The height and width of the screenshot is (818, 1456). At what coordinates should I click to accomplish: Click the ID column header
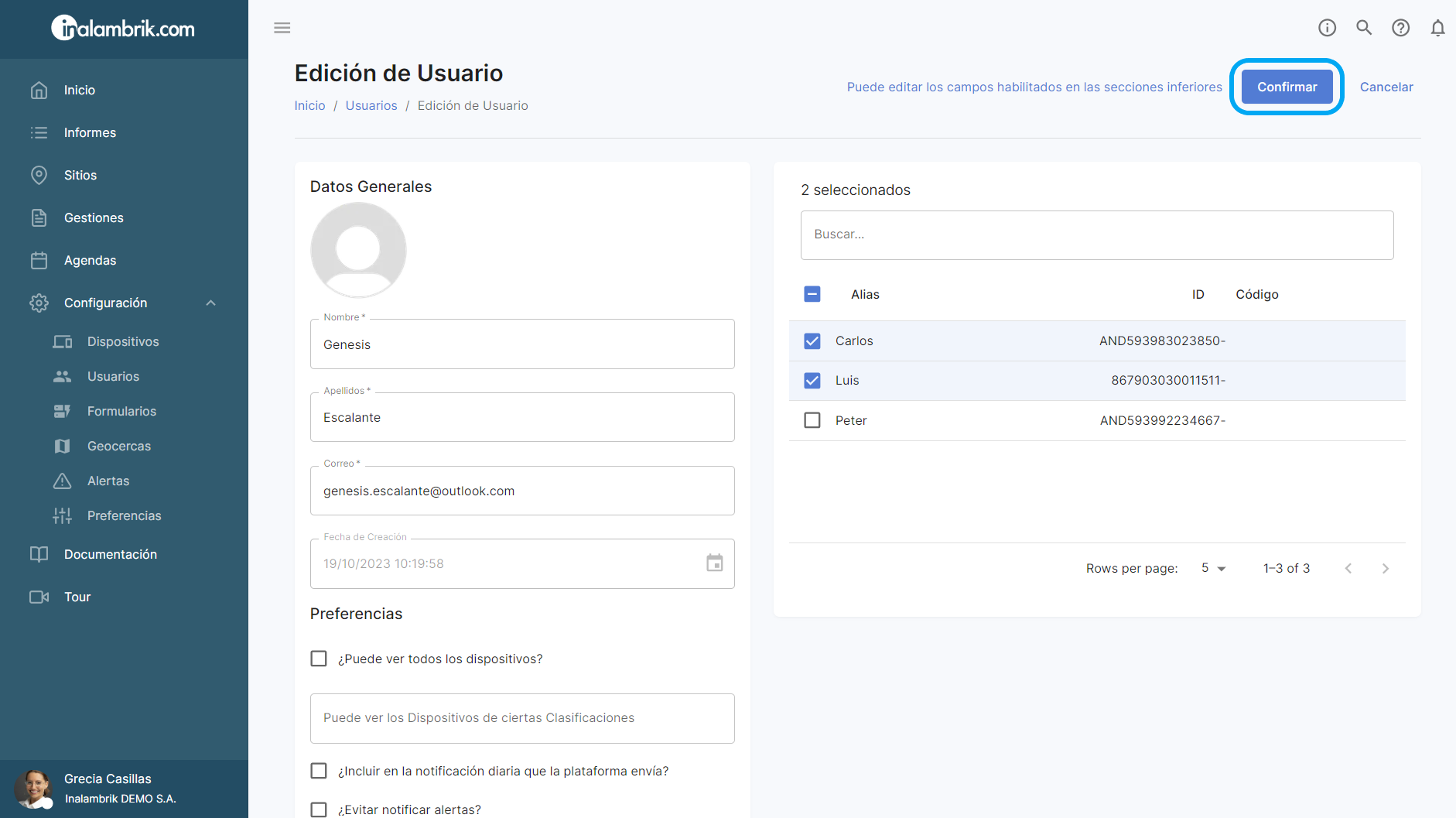click(x=1198, y=294)
